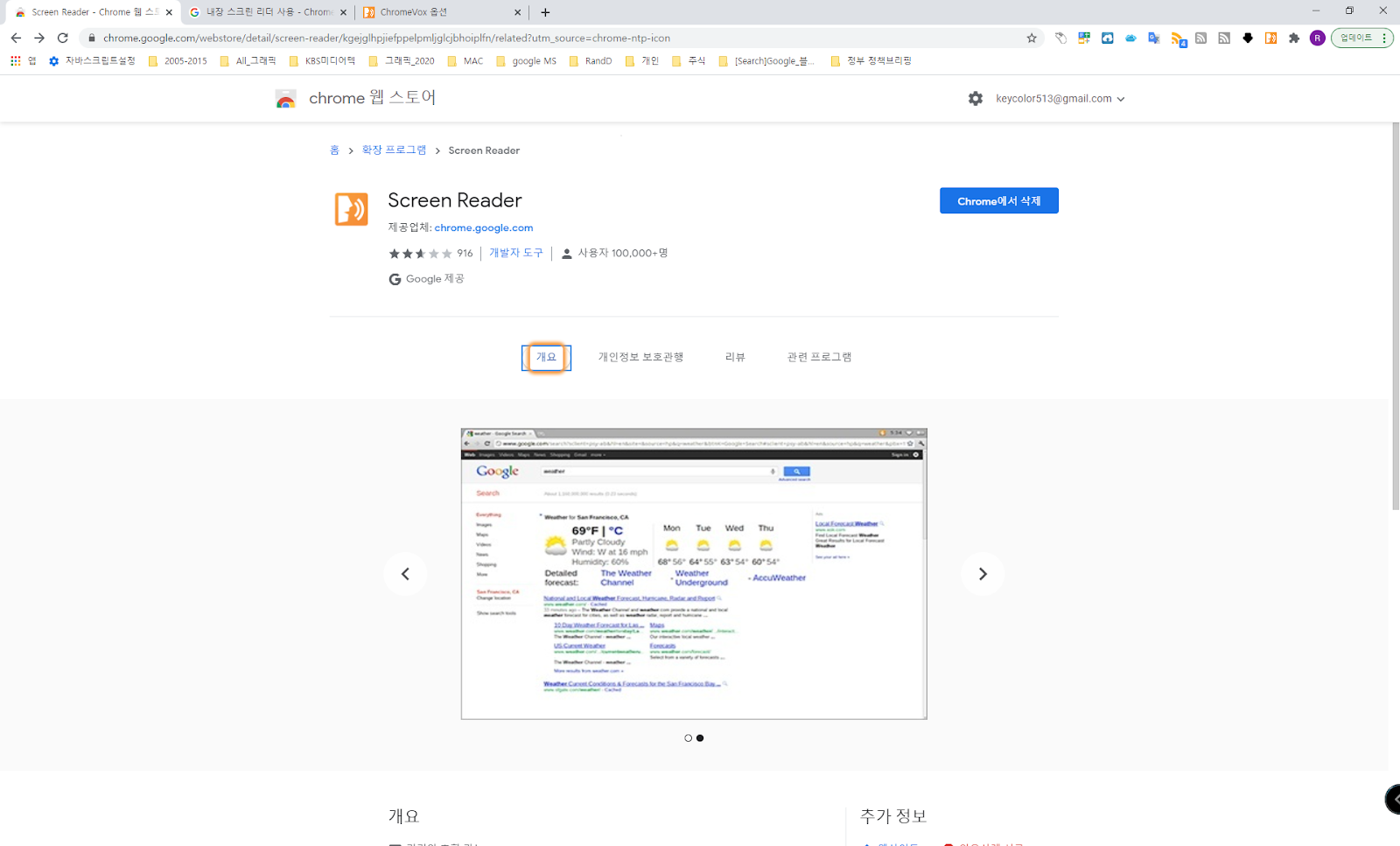Click the Google weather screenshot preview
1400x846 pixels.
[x=694, y=574]
